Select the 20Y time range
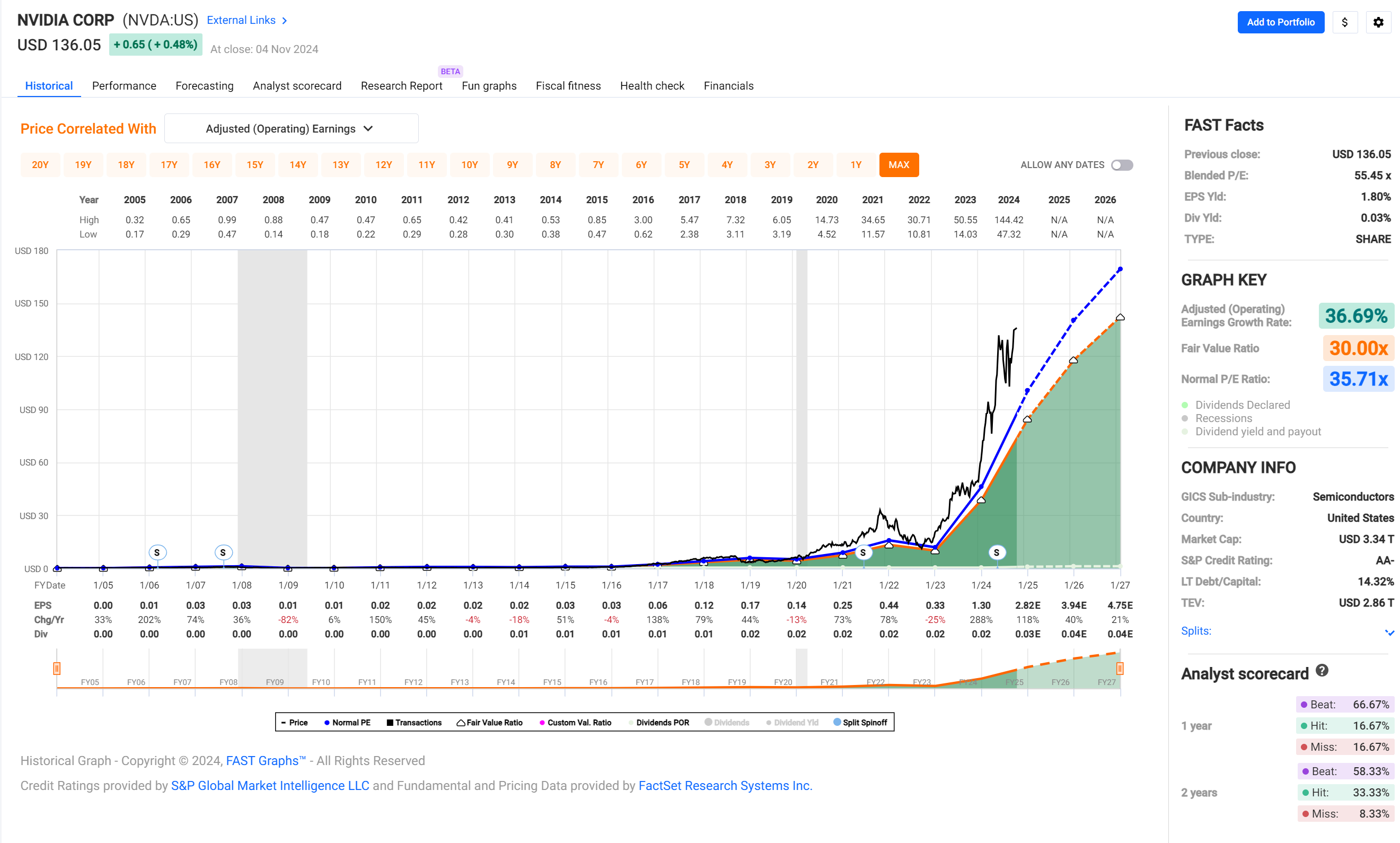Viewport: 1400px width, 843px height. coord(40,165)
